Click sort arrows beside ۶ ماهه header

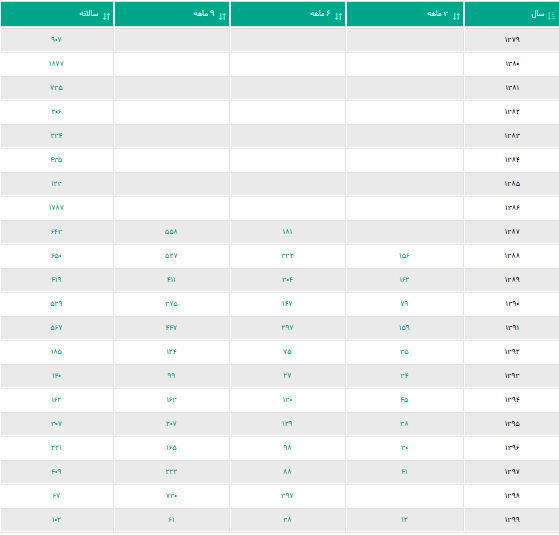click(338, 16)
